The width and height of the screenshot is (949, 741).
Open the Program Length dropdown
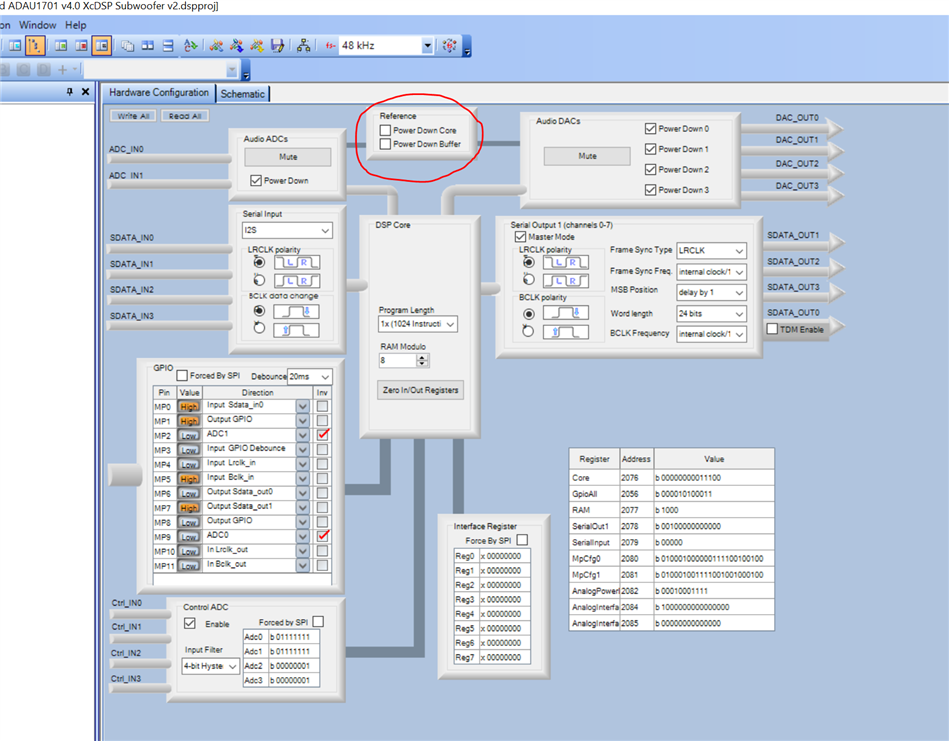point(450,324)
